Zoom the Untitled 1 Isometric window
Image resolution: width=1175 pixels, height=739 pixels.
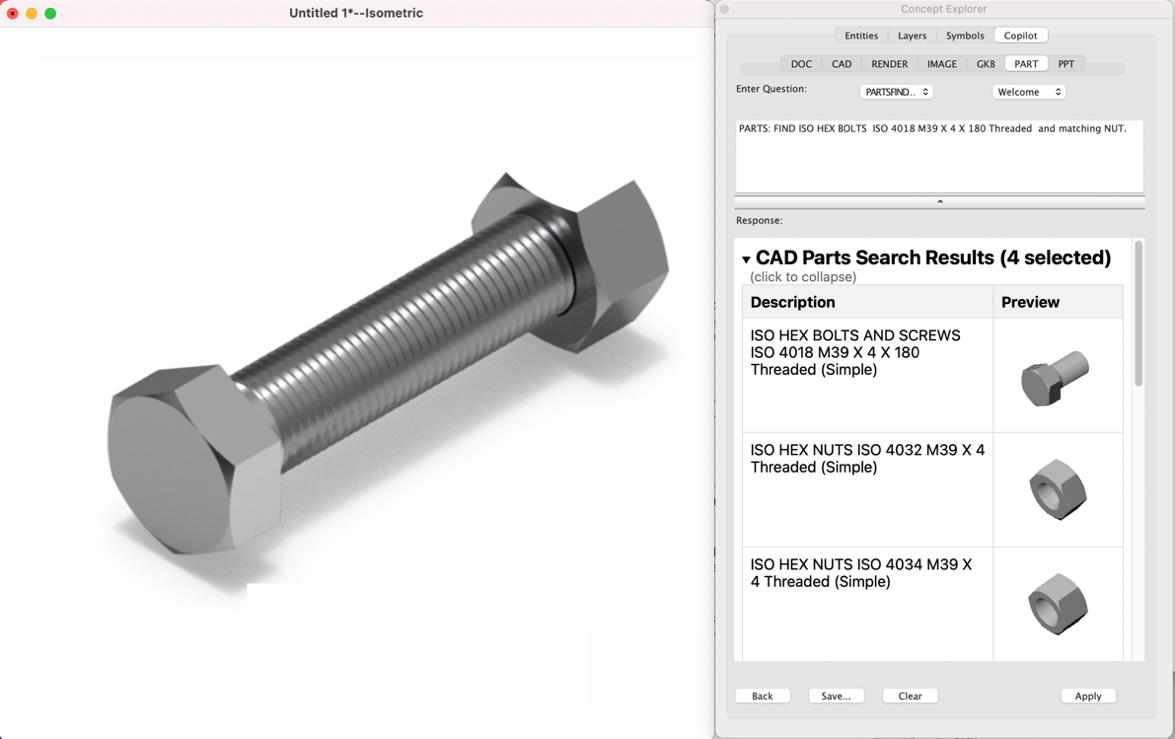[50, 13]
